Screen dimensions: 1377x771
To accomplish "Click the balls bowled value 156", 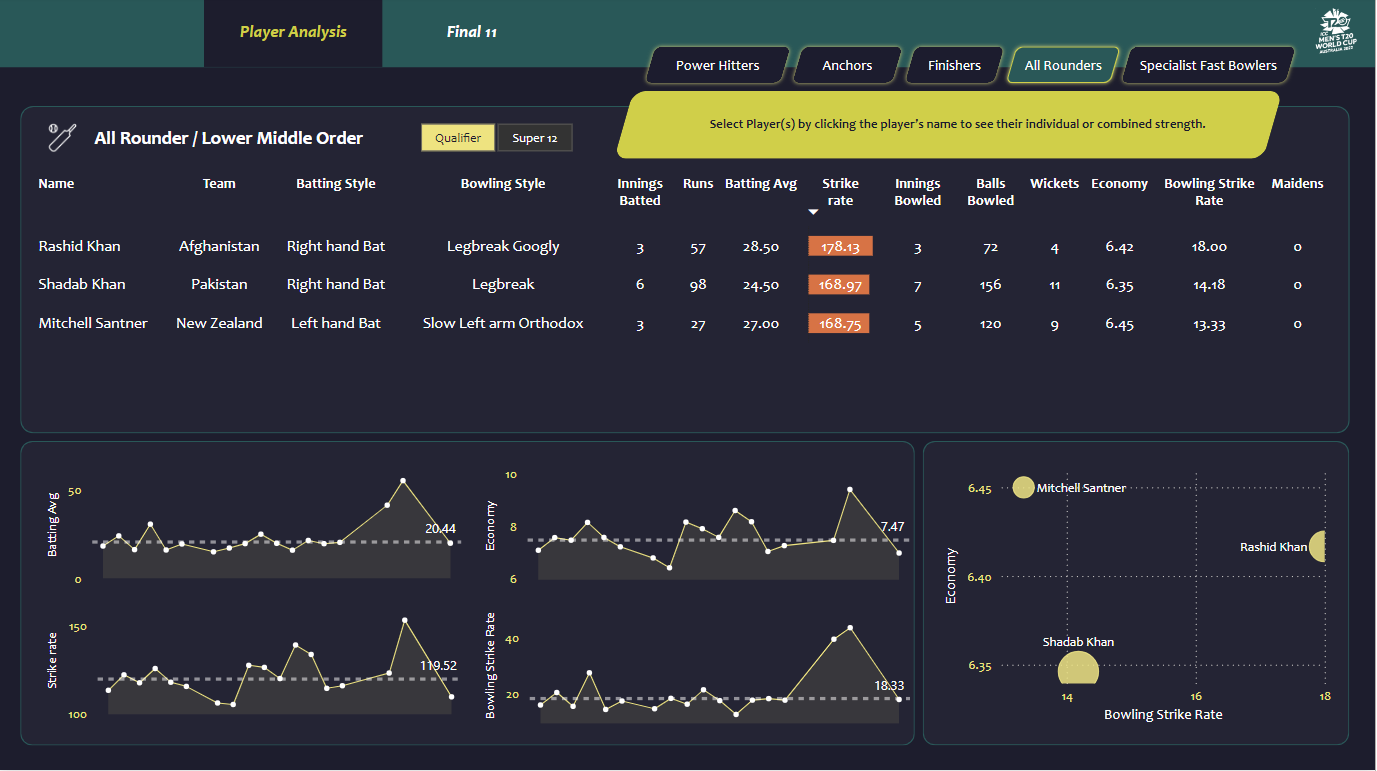I will [991, 285].
